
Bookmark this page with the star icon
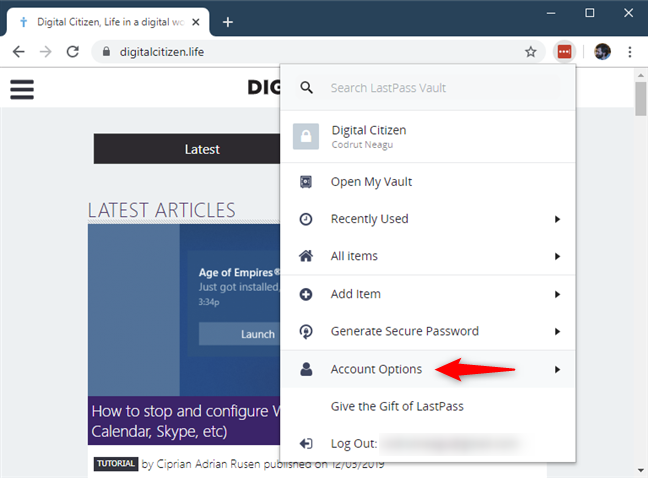point(531,52)
